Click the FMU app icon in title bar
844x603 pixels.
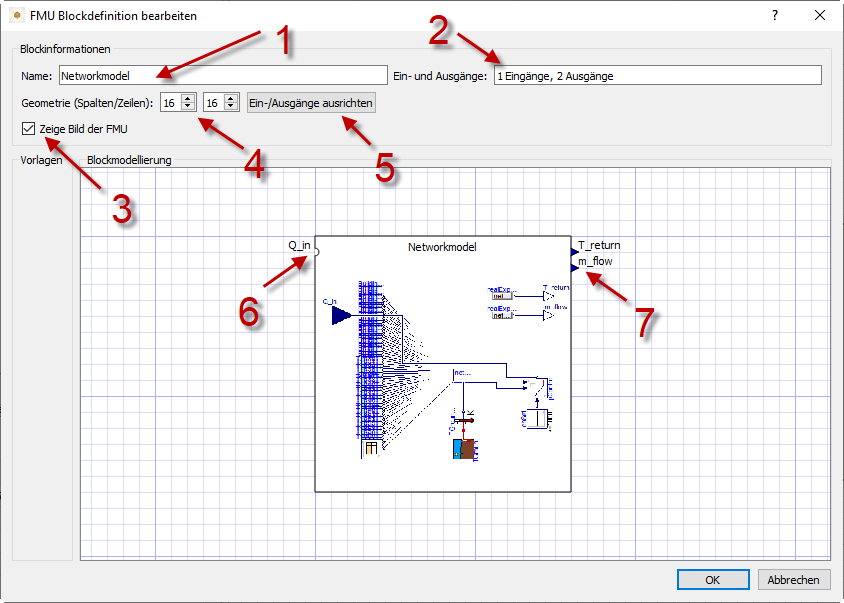click(17, 15)
